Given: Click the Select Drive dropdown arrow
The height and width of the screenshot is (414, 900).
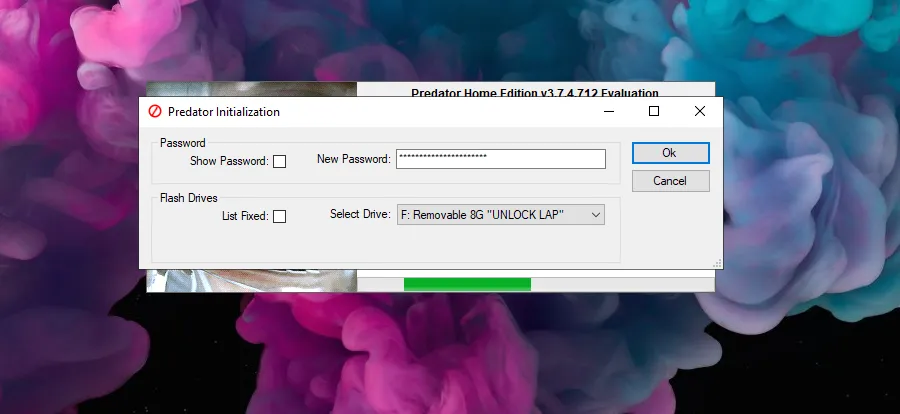Looking at the screenshot, I should tap(595, 215).
